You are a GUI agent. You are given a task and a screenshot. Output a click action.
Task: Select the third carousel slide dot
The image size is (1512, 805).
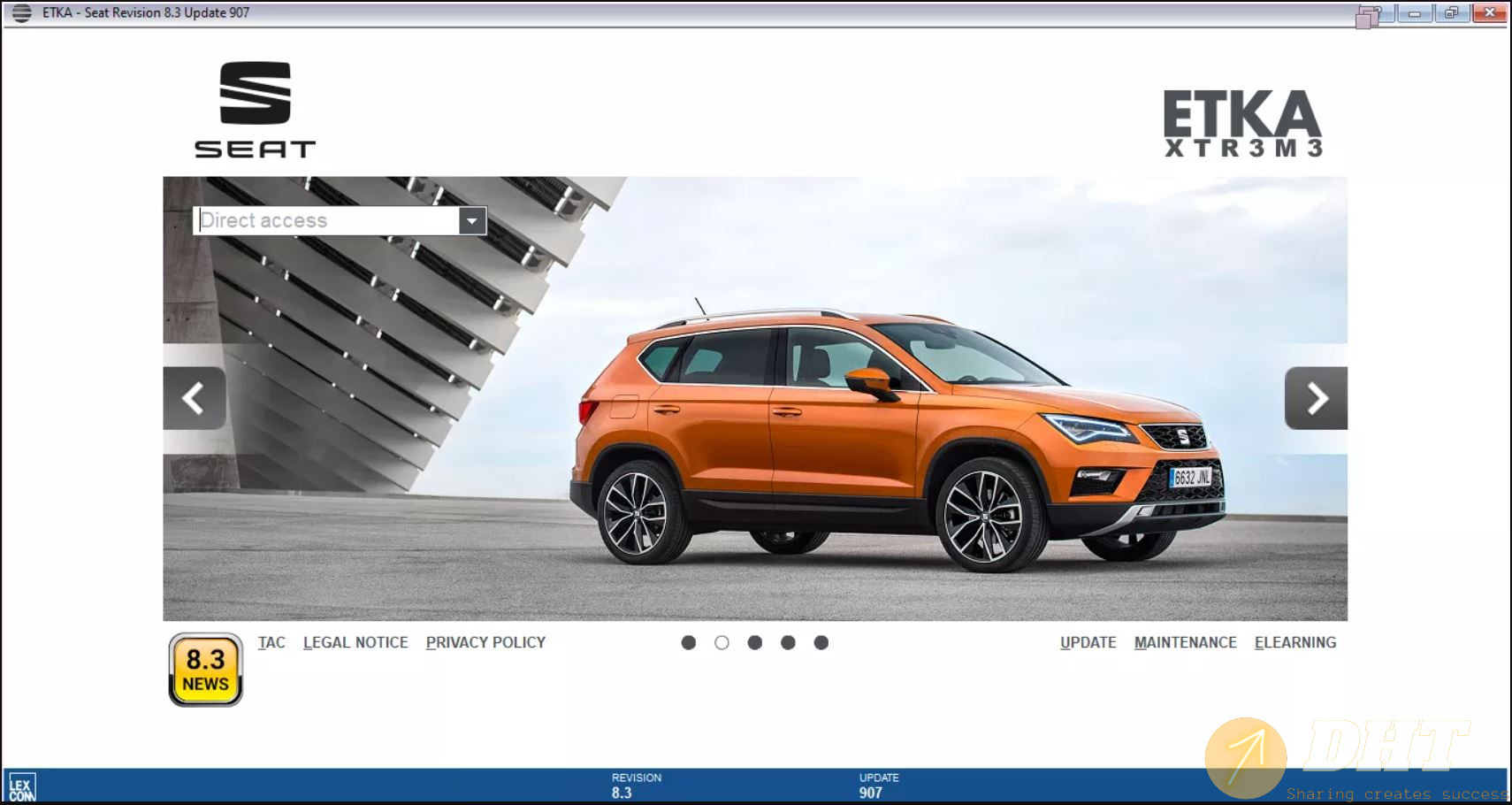click(754, 643)
